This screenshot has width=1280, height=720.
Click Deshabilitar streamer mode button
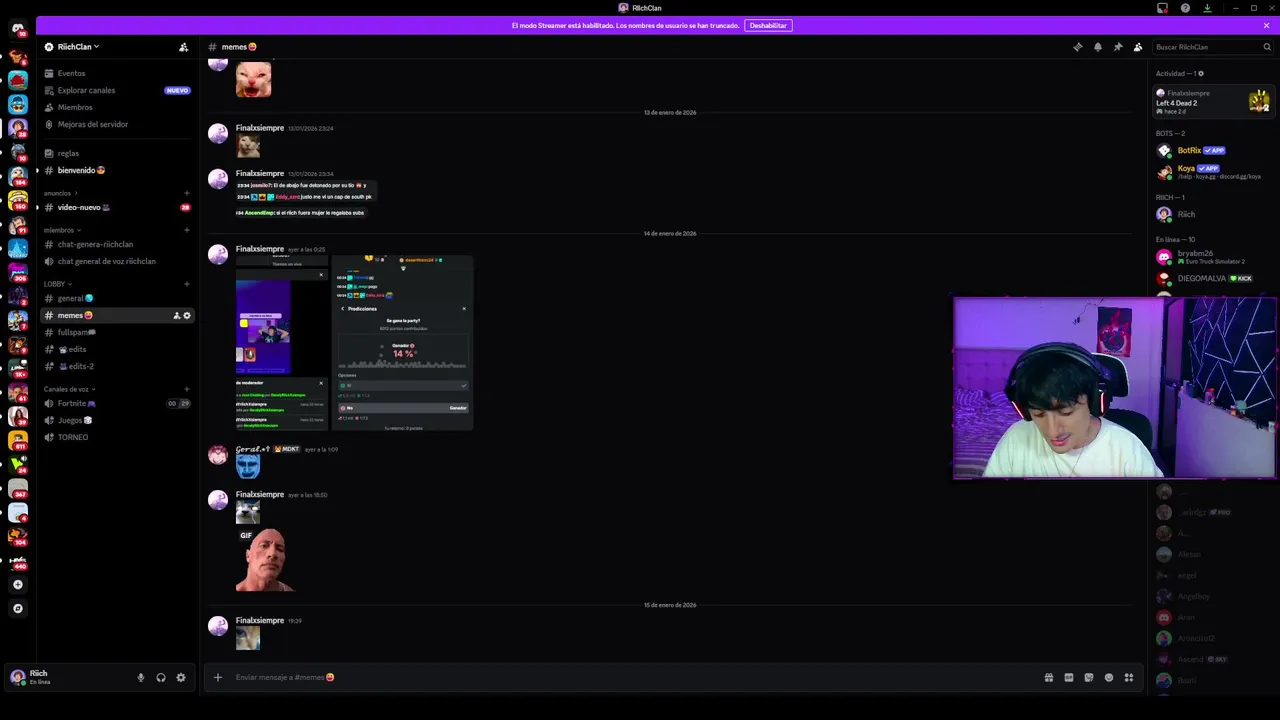point(768,25)
